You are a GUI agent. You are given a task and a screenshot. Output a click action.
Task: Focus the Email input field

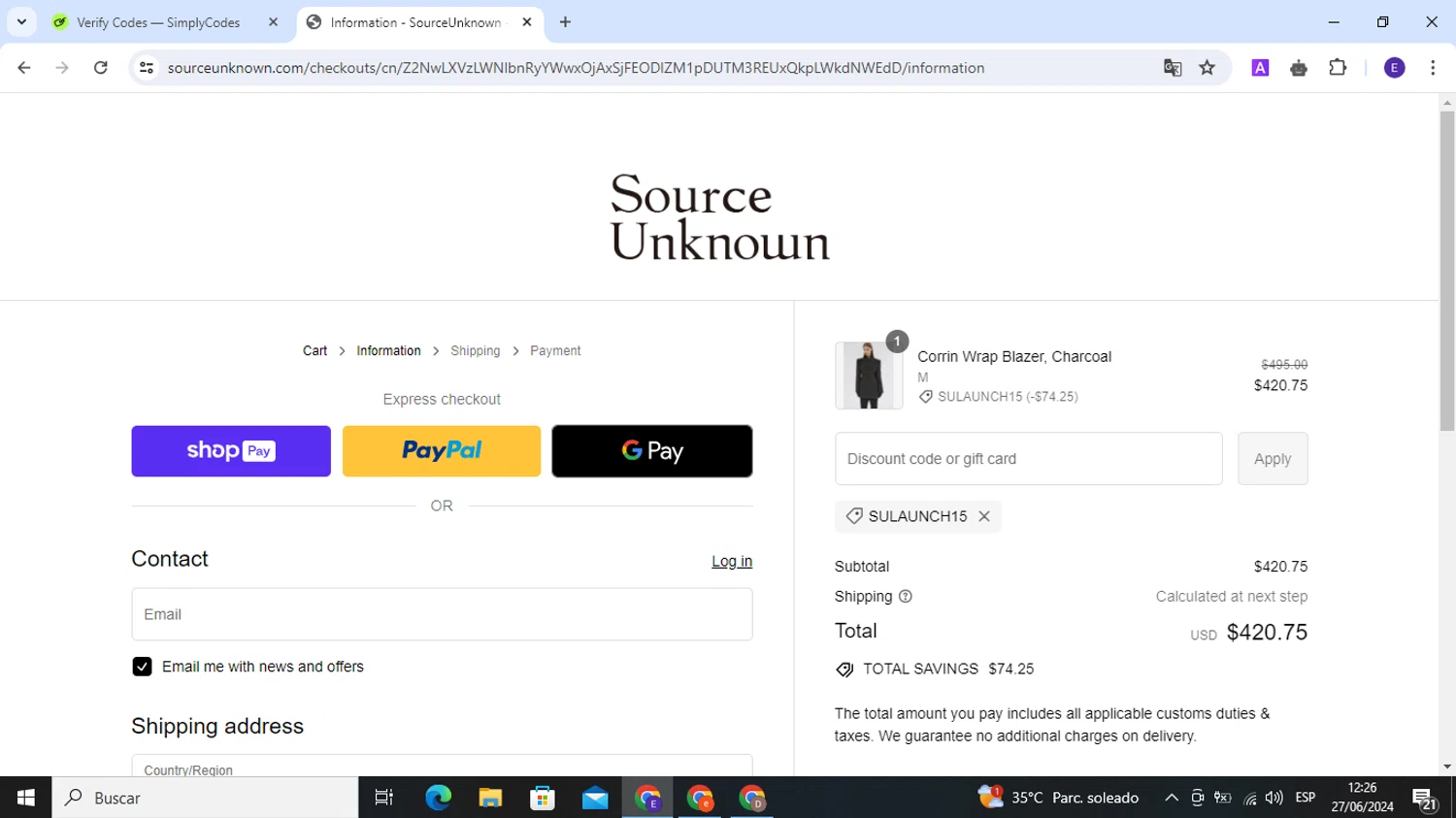pyautogui.click(x=442, y=614)
